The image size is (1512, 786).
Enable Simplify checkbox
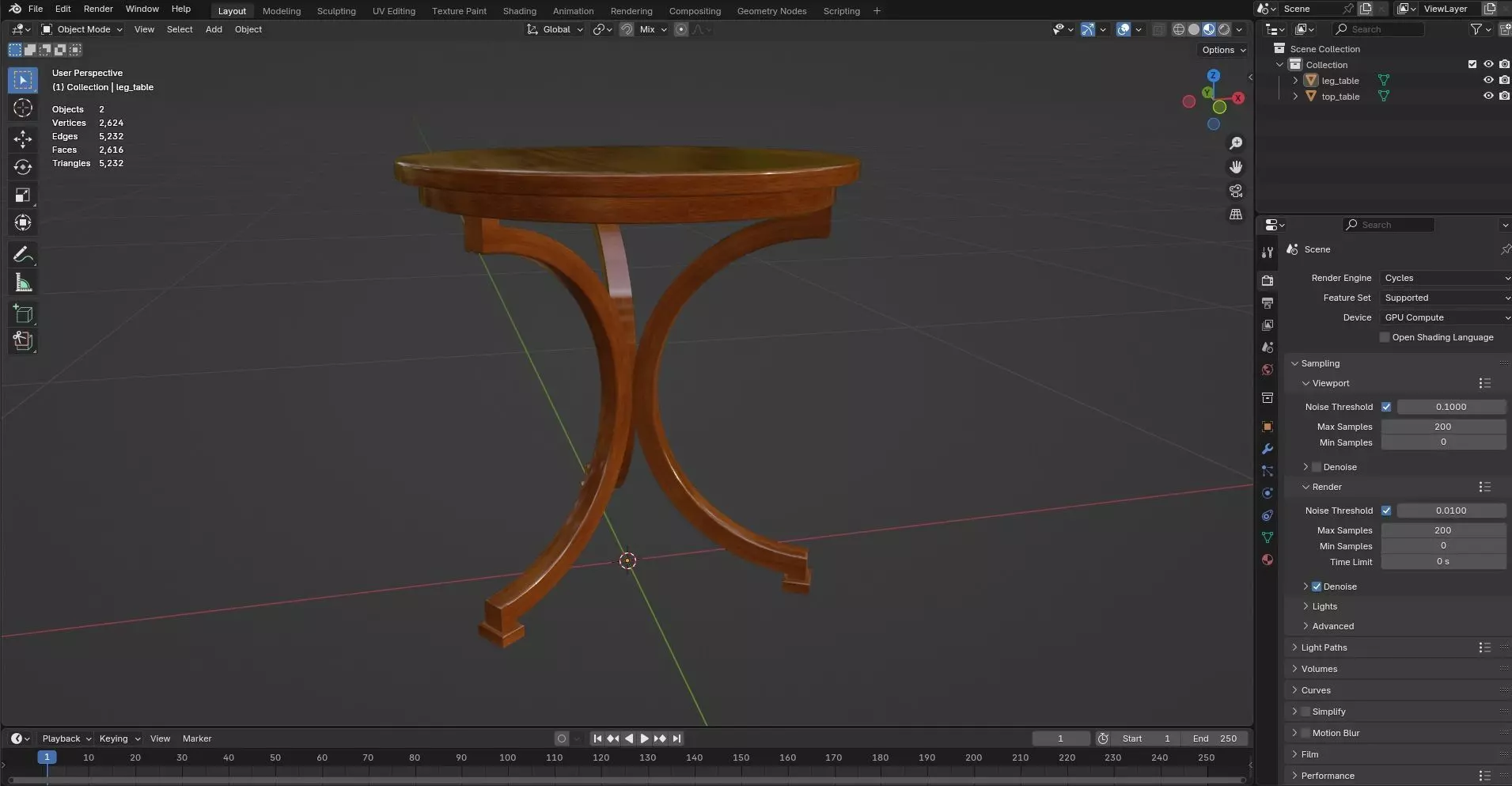pyautogui.click(x=1305, y=712)
